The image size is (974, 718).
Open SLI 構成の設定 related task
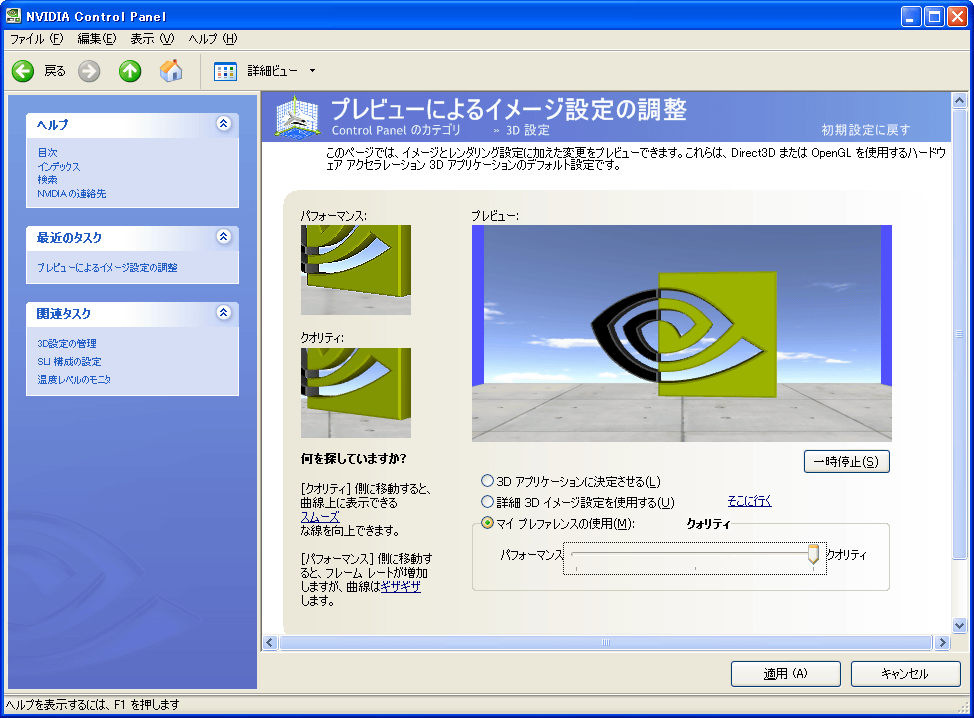pyautogui.click(x=69, y=361)
